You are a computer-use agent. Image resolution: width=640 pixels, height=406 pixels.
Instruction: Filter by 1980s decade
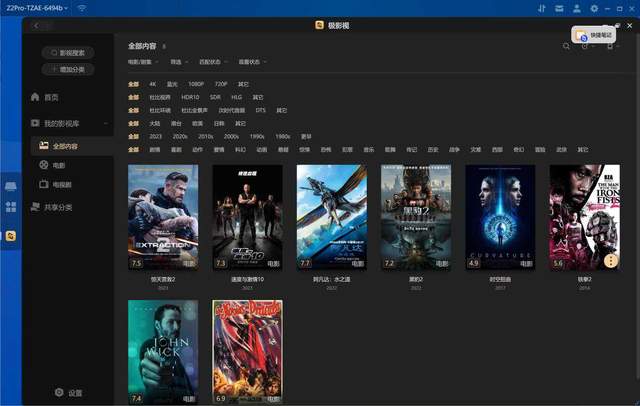[x=283, y=136]
